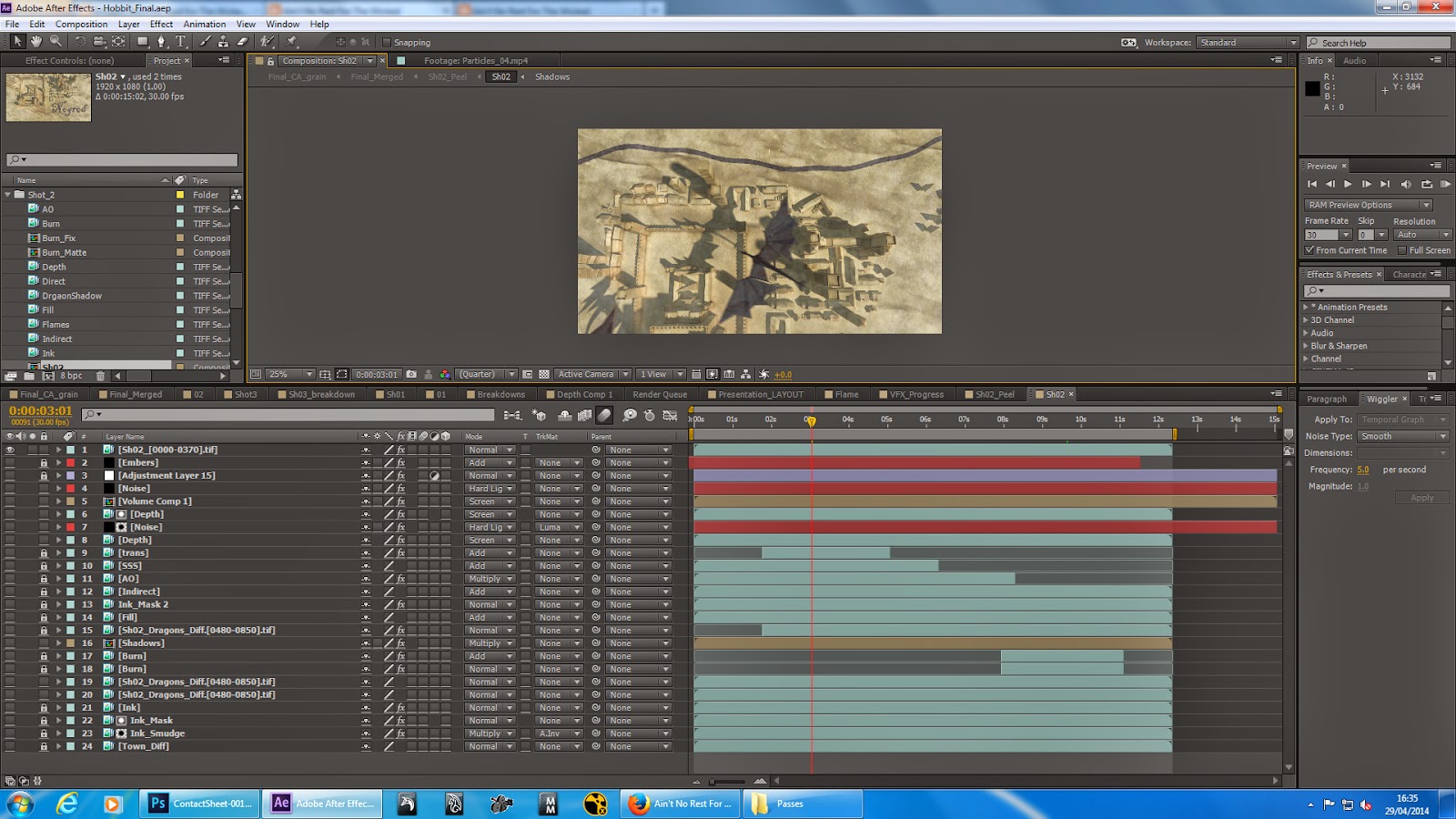This screenshot has width=1456, height=819.
Task: Enable Full Screen preview checkbox
Action: click(x=1402, y=250)
